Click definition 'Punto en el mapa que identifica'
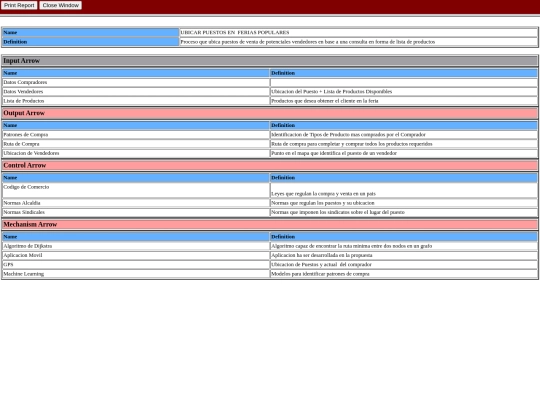 pyautogui.click(x=334, y=153)
